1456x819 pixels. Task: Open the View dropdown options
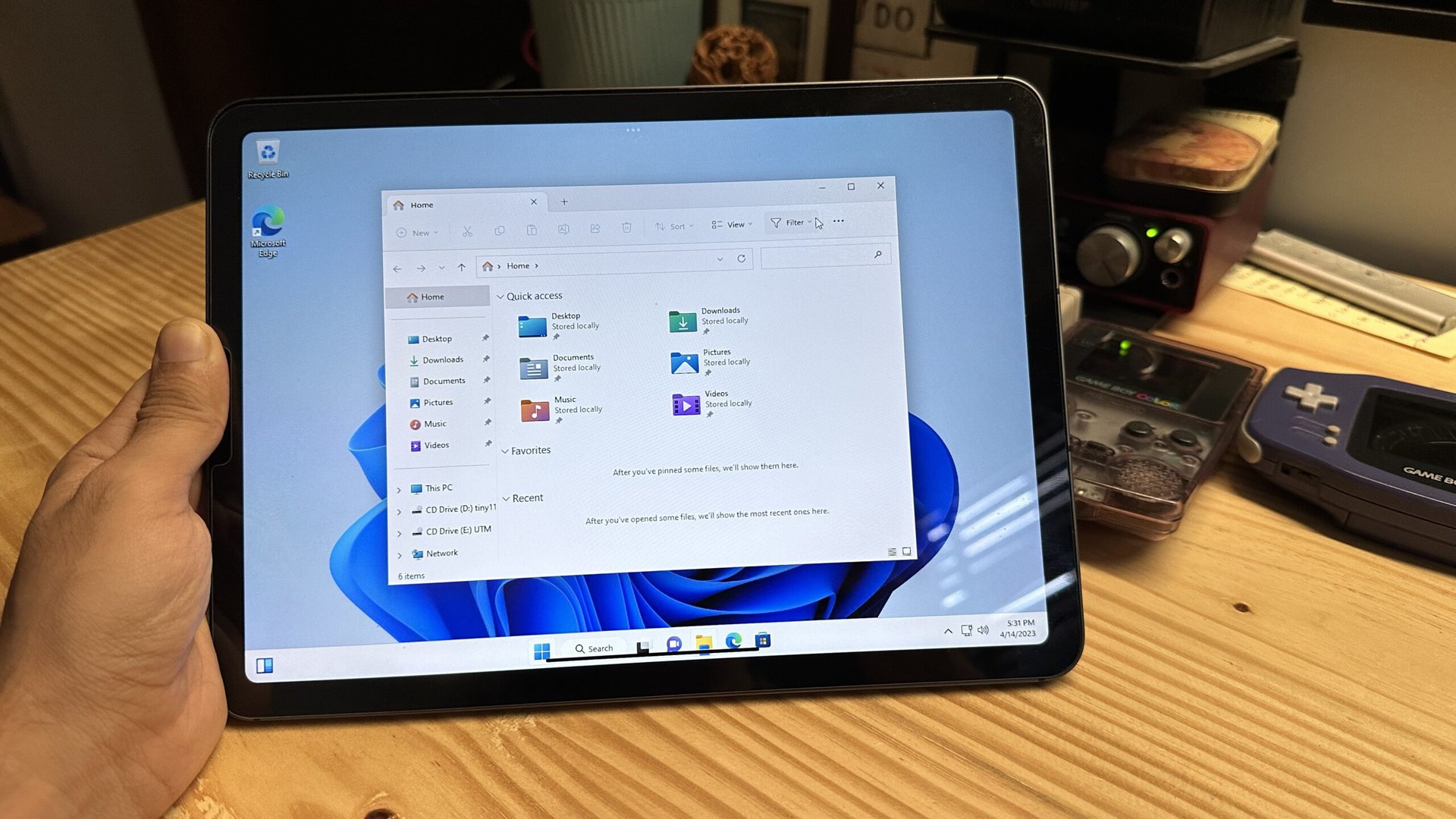tap(732, 222)
